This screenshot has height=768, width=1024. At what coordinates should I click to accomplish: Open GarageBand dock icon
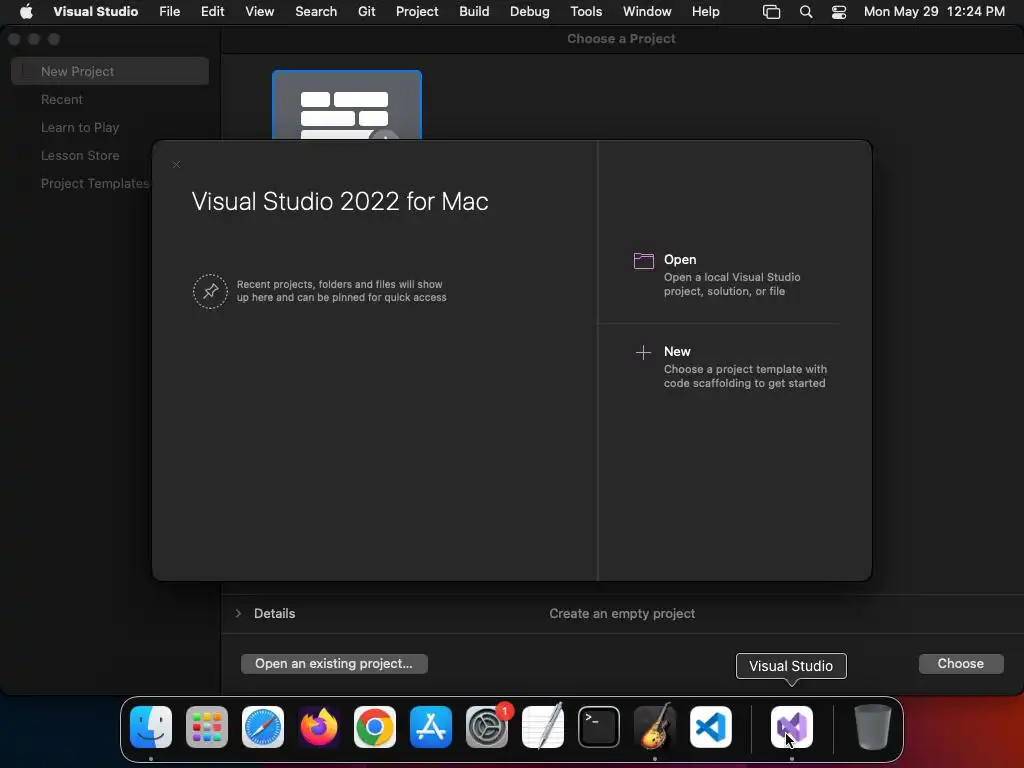(655, 727)
